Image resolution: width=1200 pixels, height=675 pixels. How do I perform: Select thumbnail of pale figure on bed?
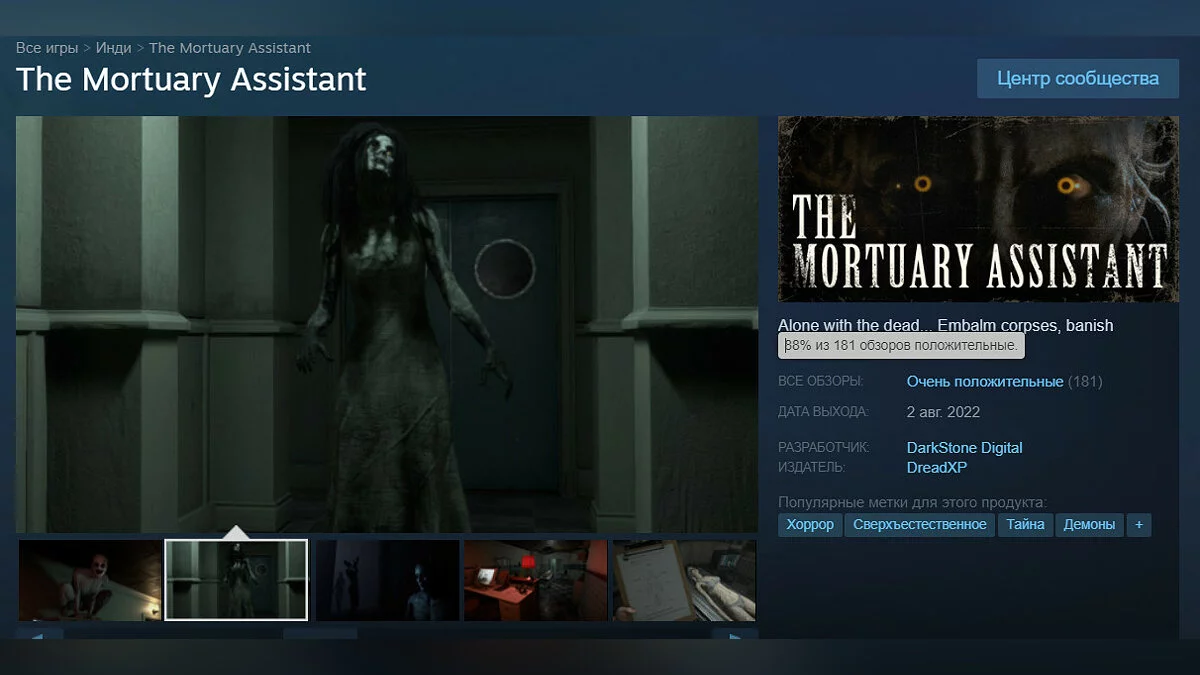point(90,580)
